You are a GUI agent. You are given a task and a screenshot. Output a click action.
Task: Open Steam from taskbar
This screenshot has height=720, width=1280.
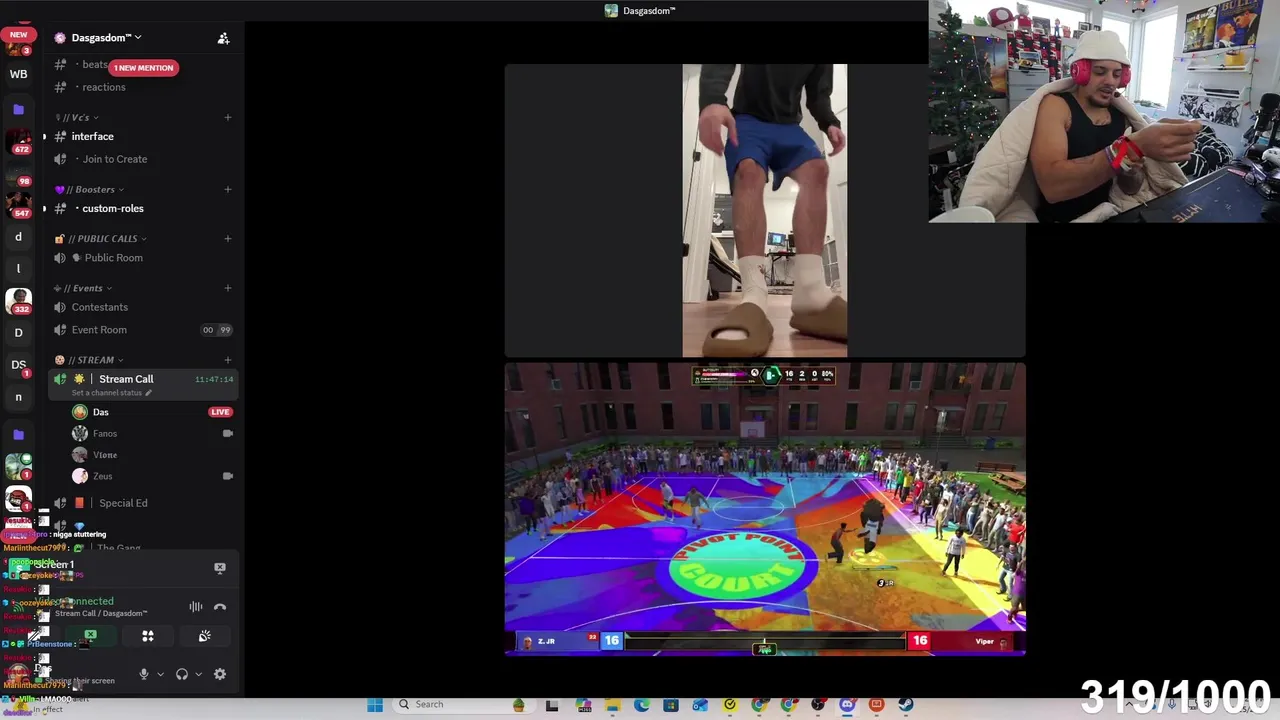905,705
